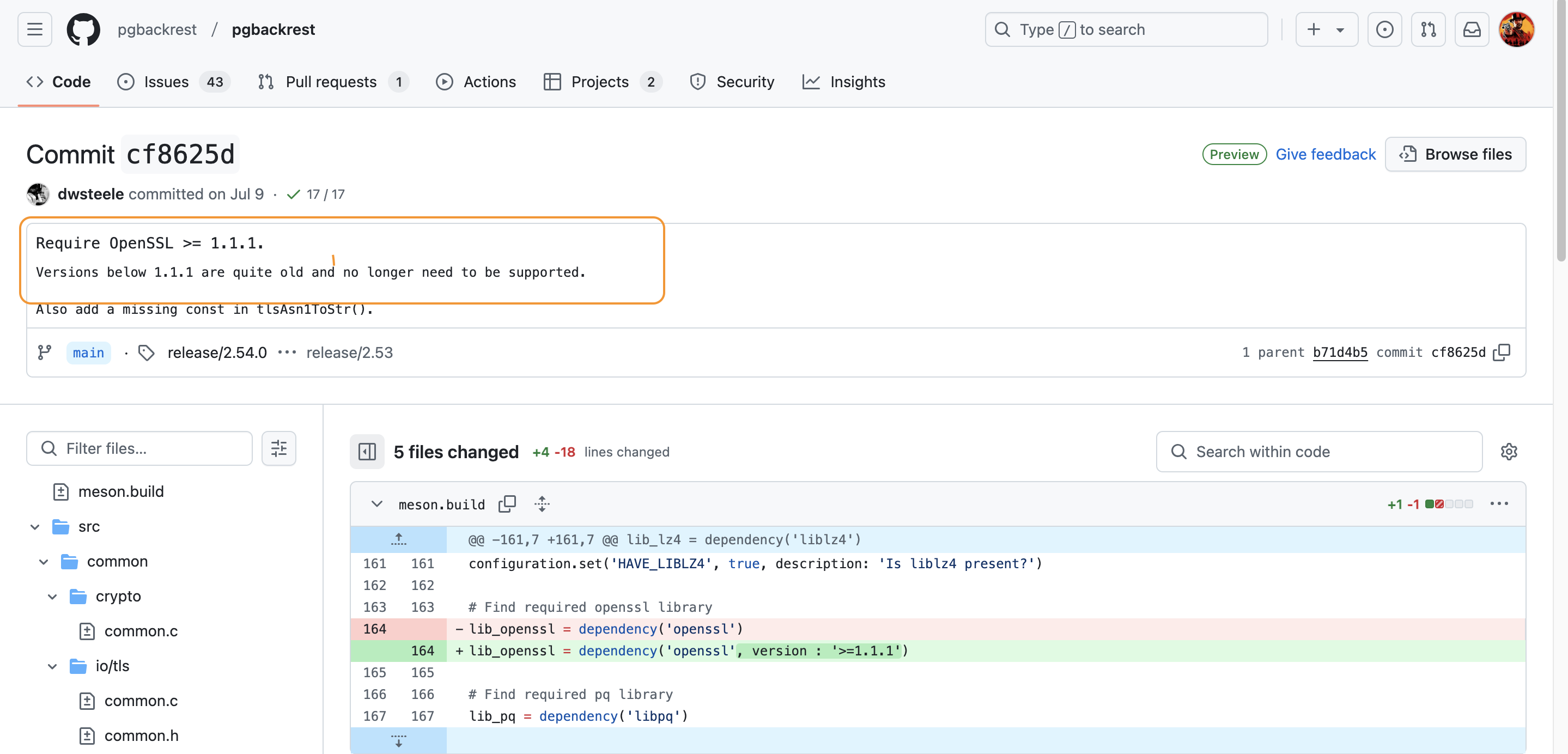Copy the full commit SHA icon

[1502, 352]
